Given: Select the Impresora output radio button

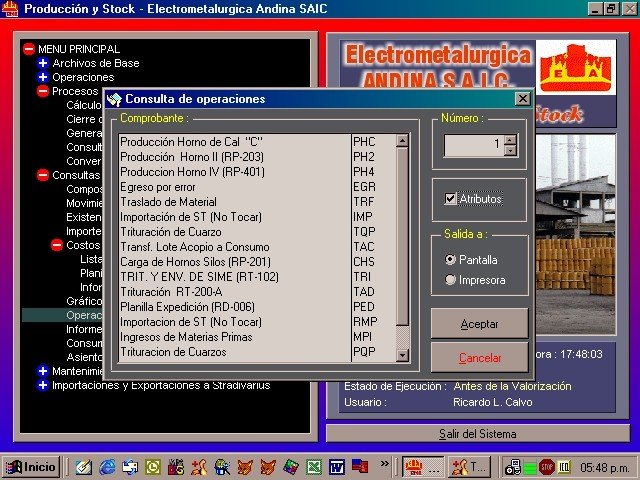Looking at the screenshot, I should coord(450,280).
